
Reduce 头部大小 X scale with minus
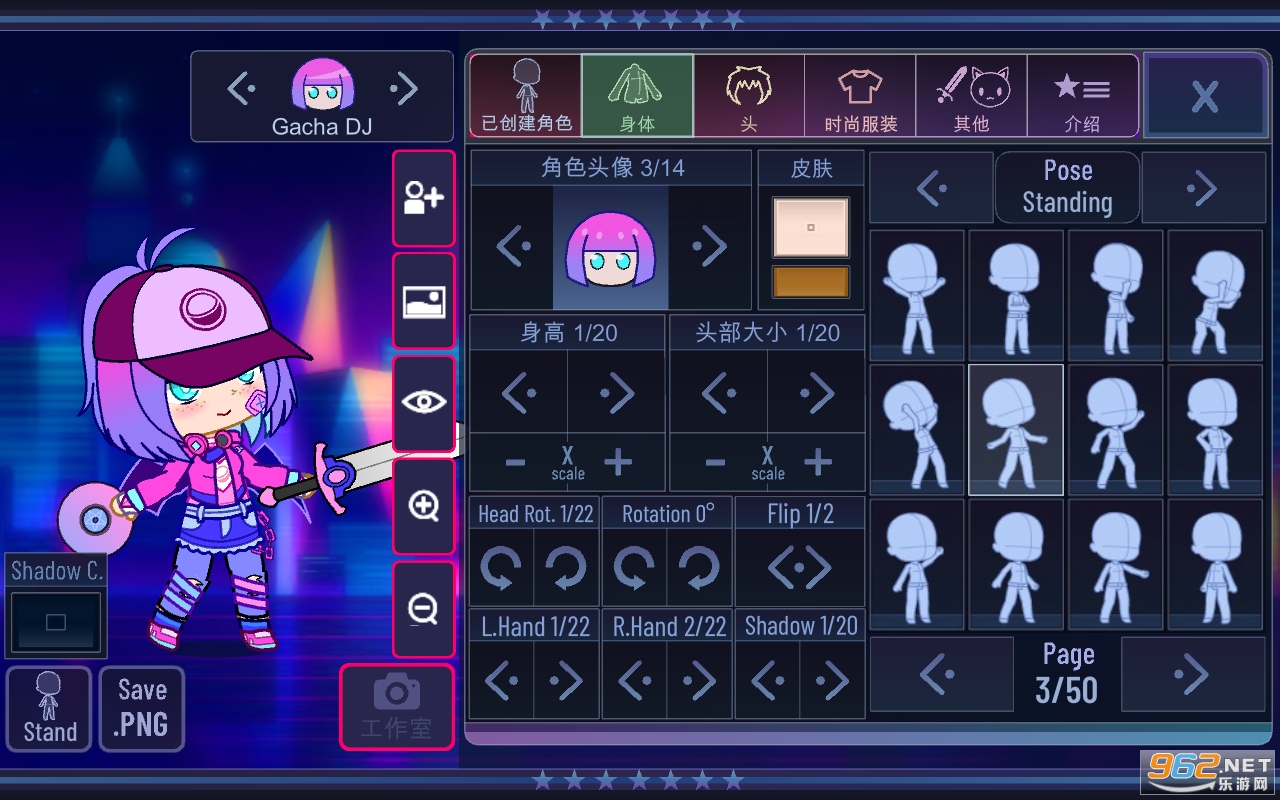716,462
